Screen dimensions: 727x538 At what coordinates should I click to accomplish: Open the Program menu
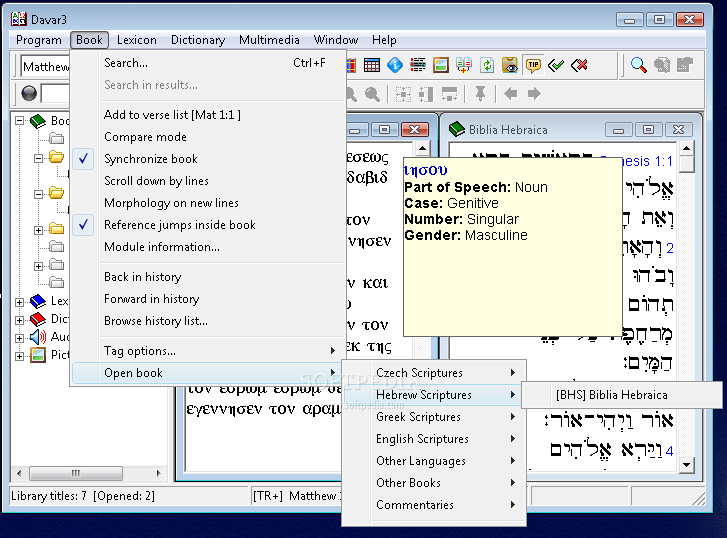[x=39, y=40]
